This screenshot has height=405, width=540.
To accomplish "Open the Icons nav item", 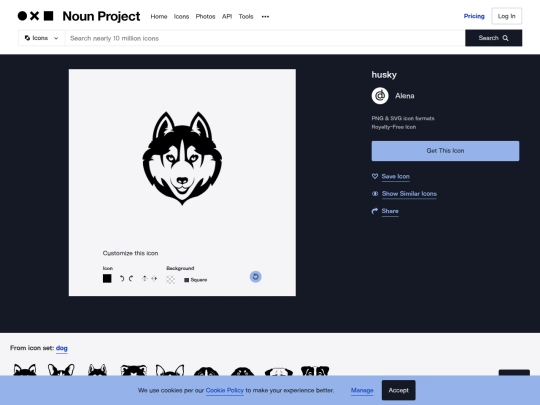I will pos(181,17).
